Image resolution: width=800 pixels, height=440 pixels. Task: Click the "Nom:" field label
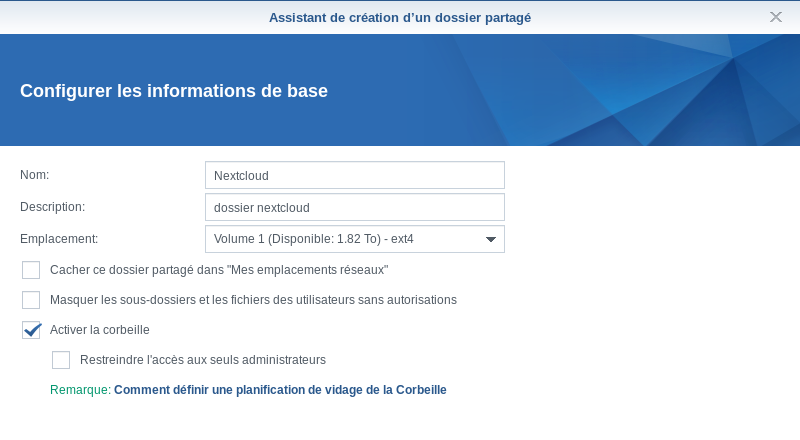35,175
